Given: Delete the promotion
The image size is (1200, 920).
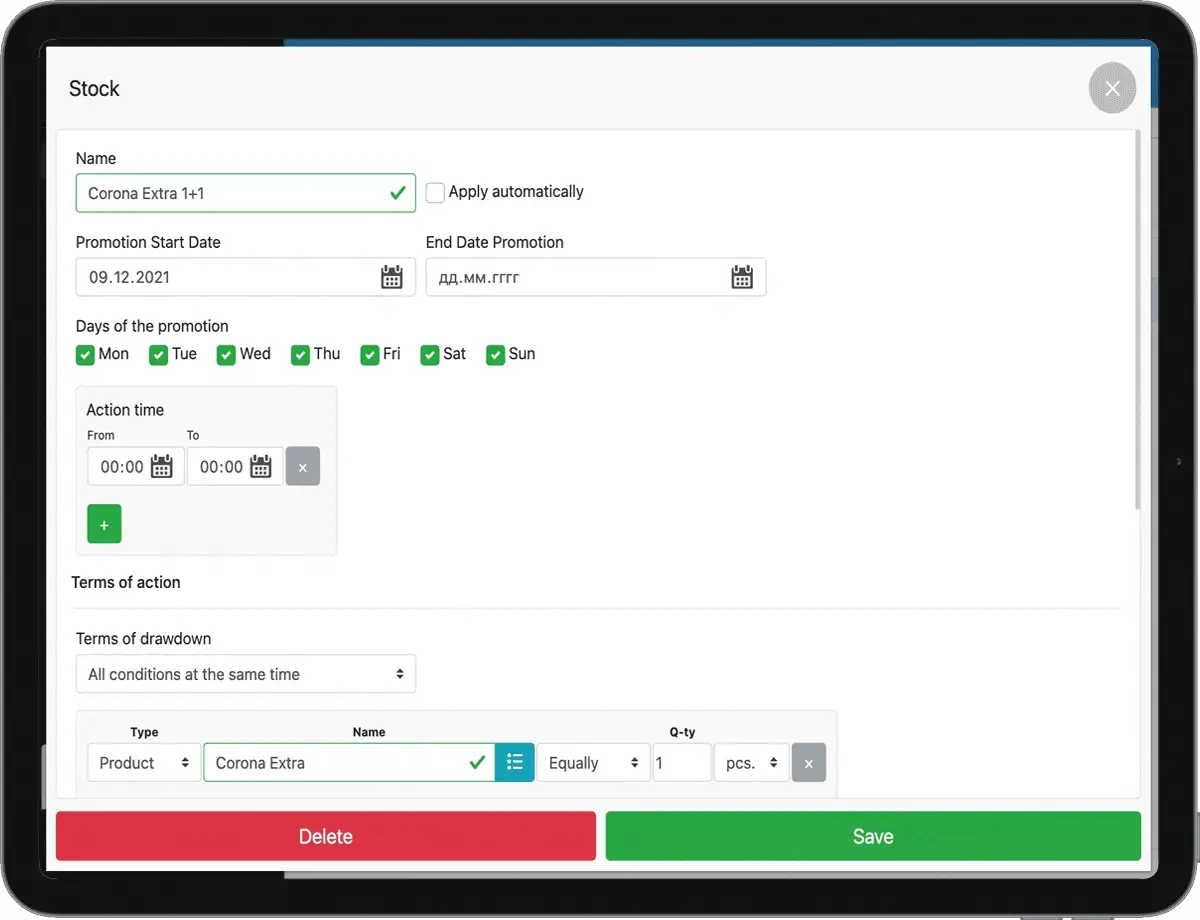Looking at the screenshot, I should click(x=325, y=837).
